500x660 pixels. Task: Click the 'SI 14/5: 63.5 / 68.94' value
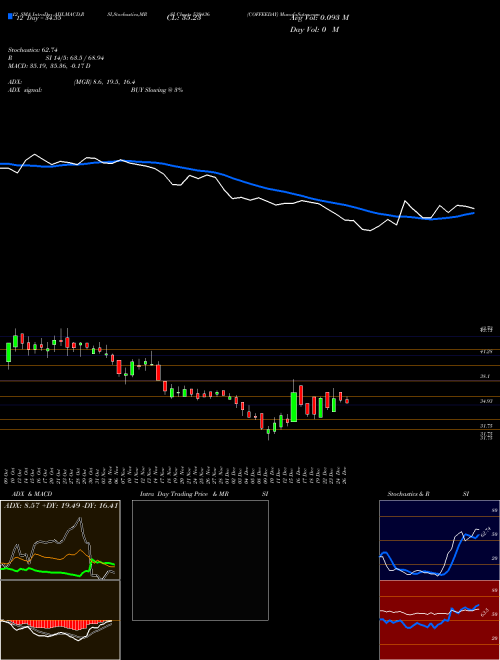[75, 58]
